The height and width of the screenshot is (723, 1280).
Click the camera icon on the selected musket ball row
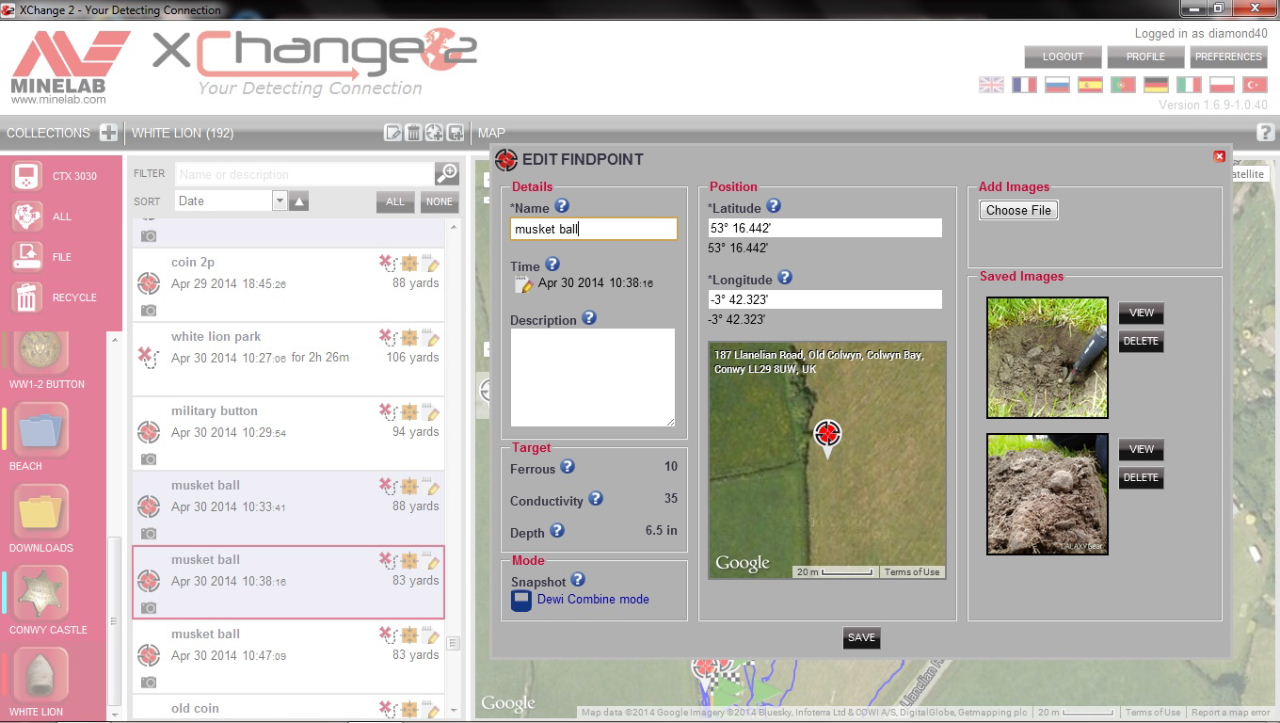pos(149,608)
